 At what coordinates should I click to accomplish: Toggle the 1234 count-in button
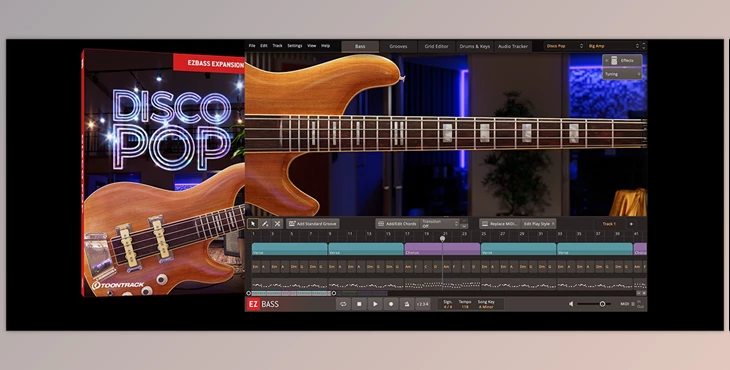click(x=423, y=304)
